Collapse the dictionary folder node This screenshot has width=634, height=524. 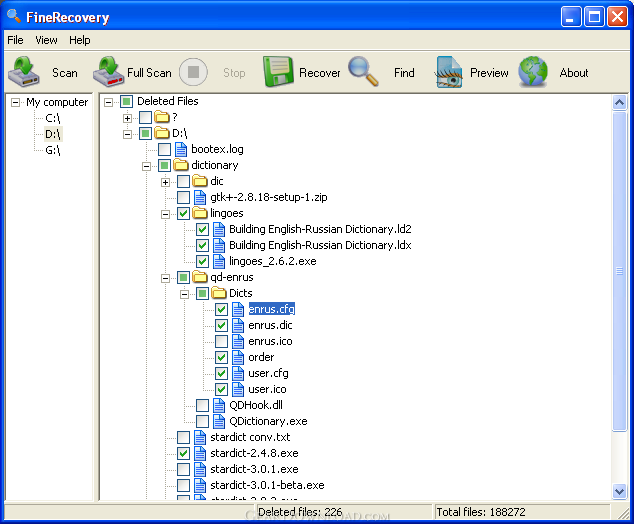(x=146, y=166)
